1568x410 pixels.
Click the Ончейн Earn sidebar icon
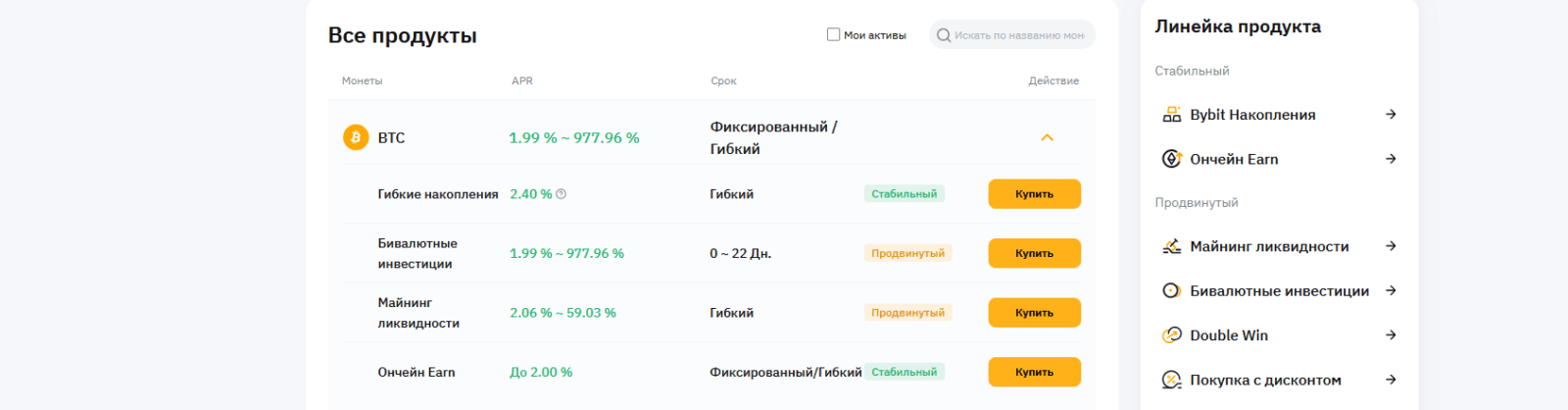pos(1171,159)
